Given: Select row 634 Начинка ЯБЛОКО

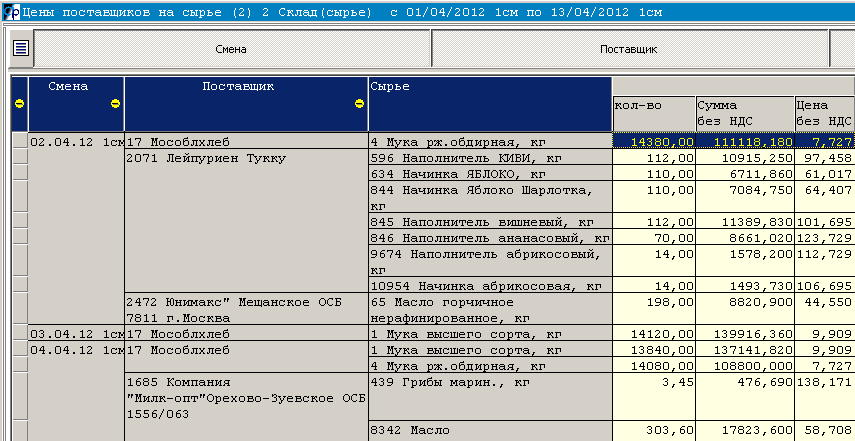Looking at the screenshot, I should [490, 173].
